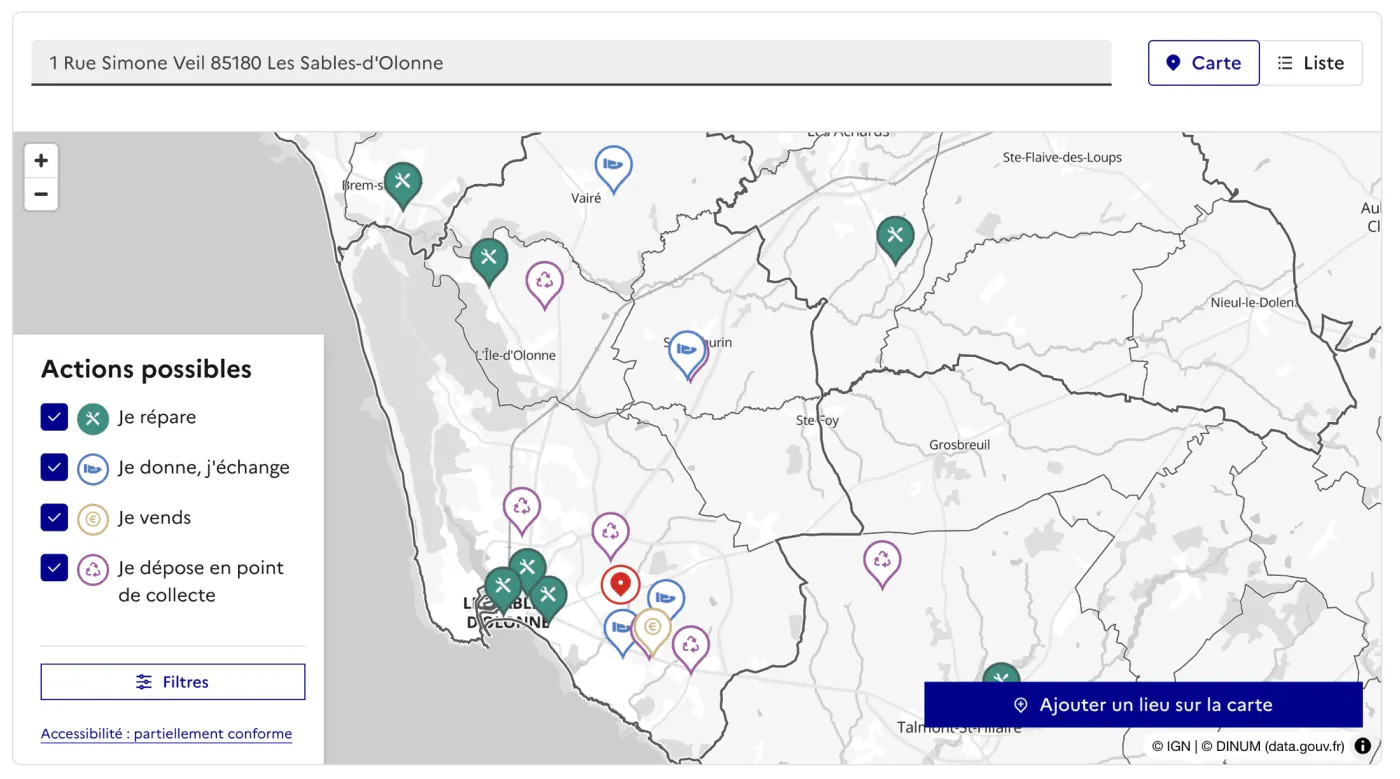Viewport: 1400px width, 779px height.
Task: Toggle Je dépose en point de collecte checkbox
Action: pos(54,567)
